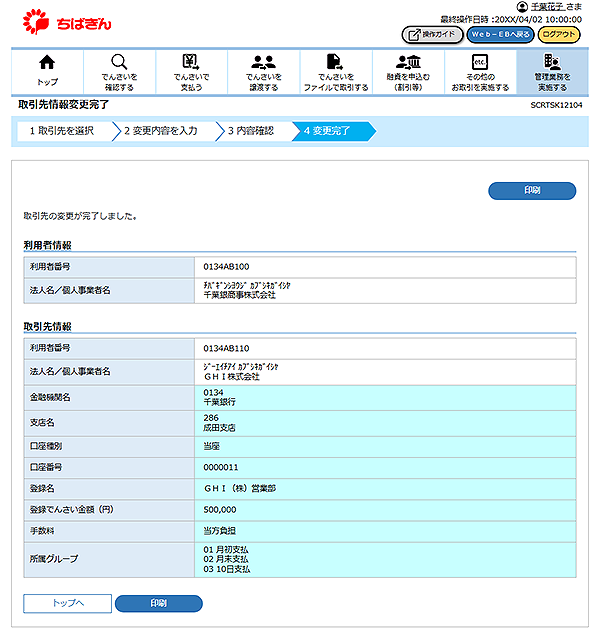Open 融資を申込む(割引等) bank menu
The width and height of the screenshot is (600, 639).
(408, 72)
